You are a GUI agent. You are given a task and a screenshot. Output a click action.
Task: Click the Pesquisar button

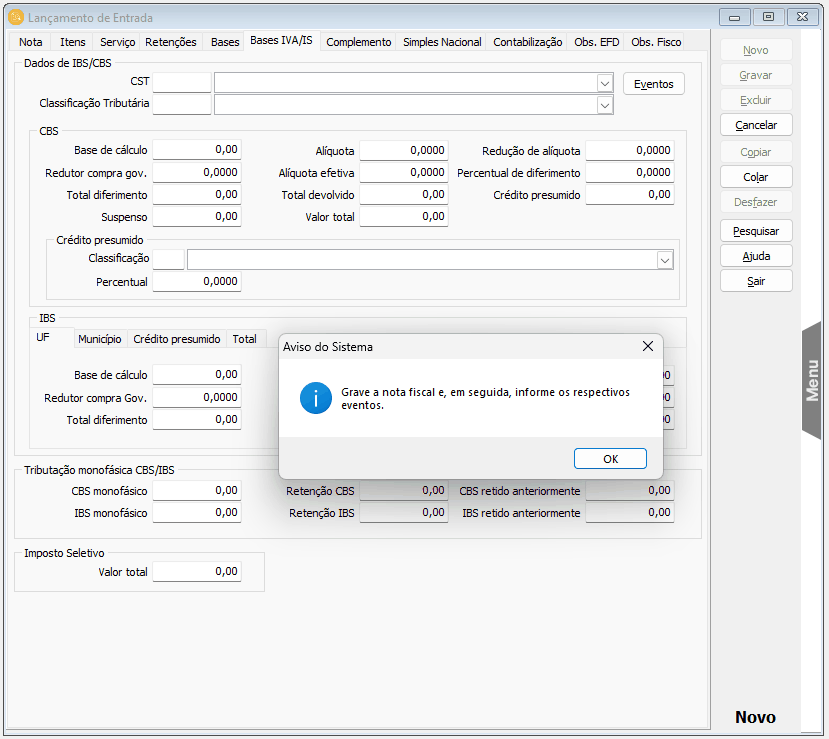756,231
